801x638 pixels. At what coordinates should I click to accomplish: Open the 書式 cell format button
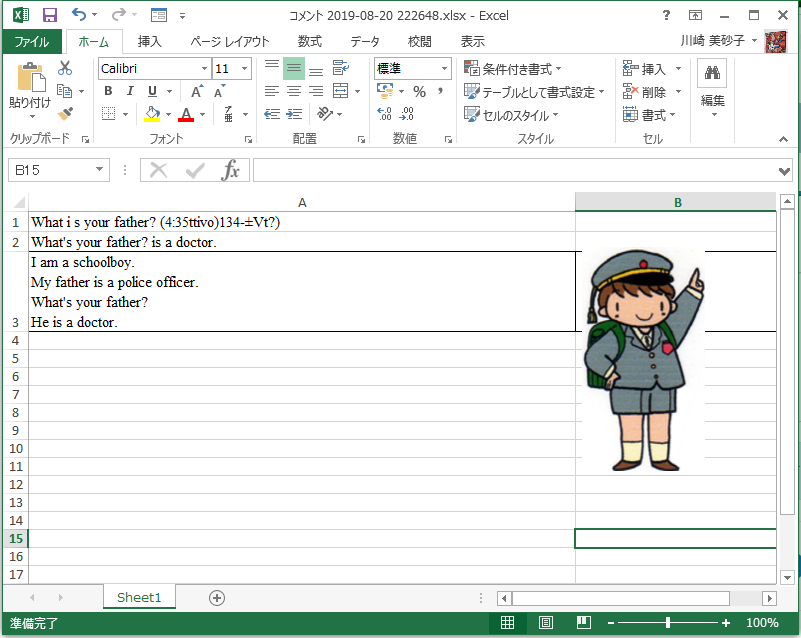(650, 115)
